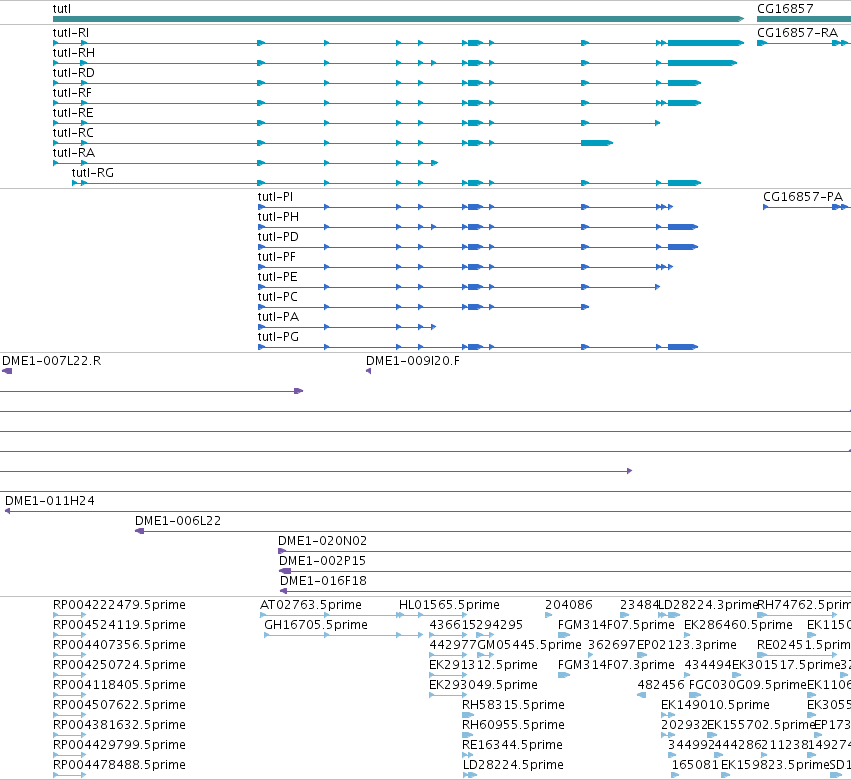
Task: Select protein tutl-PI label
Action: pos(275,197)
